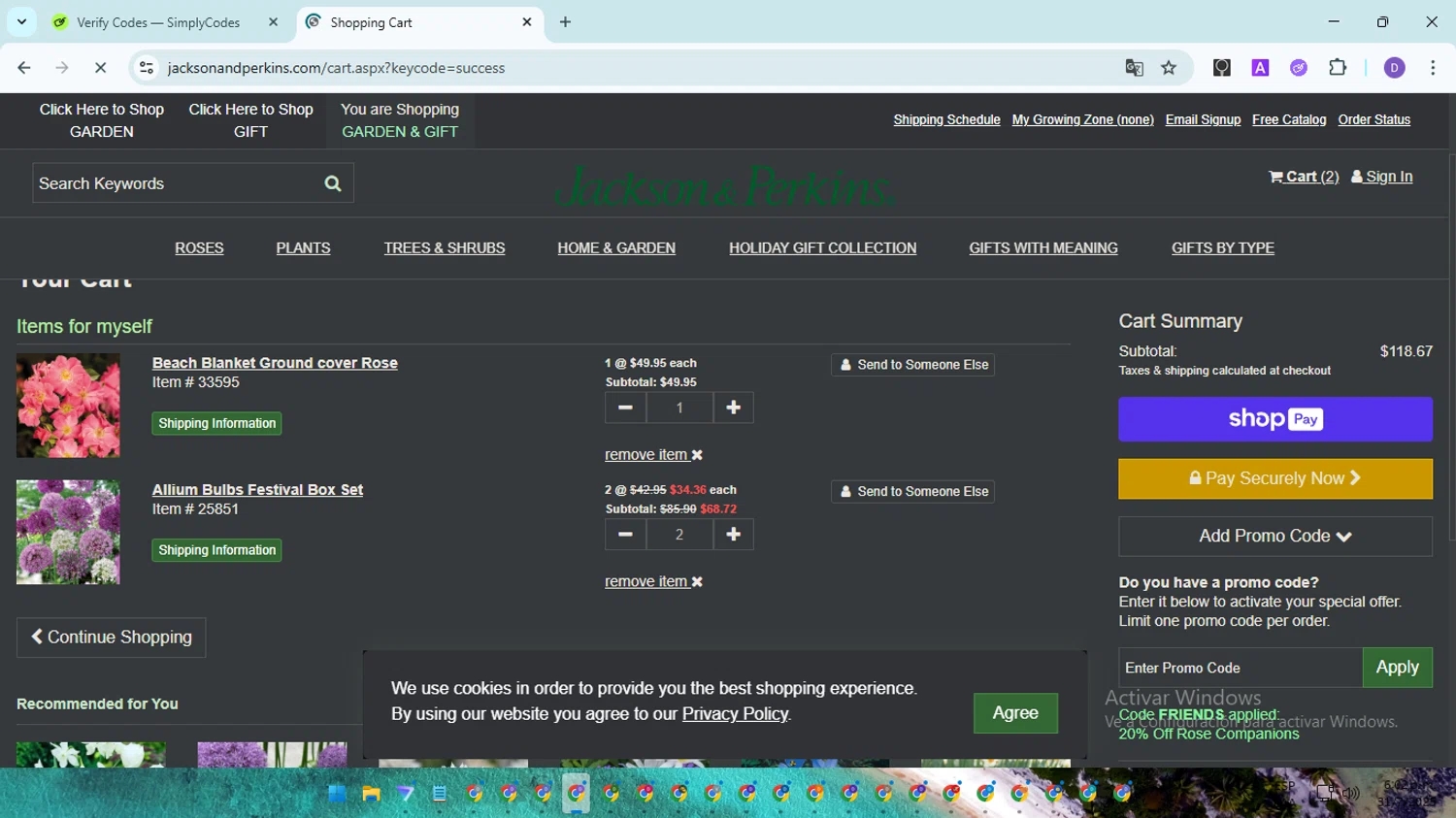Open the PLANTS menu

(x=303, y=248)
